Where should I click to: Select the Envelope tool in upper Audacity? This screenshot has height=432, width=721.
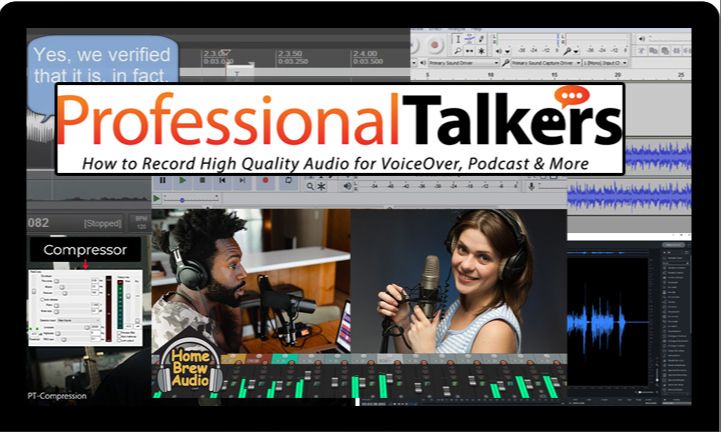(469, 39)
